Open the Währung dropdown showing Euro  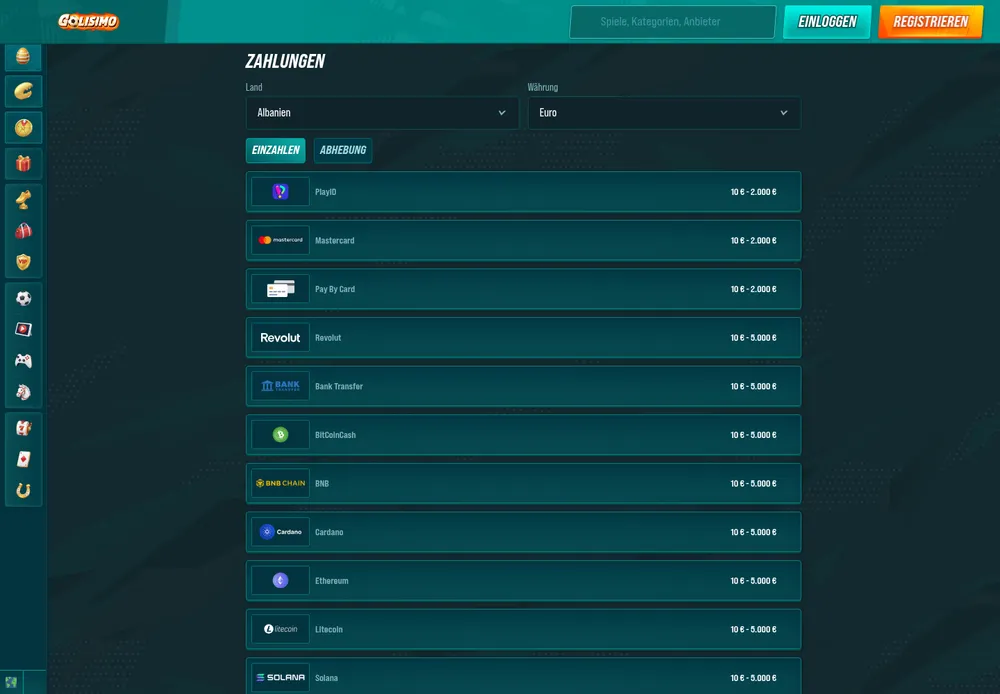[x=664, y=113]
